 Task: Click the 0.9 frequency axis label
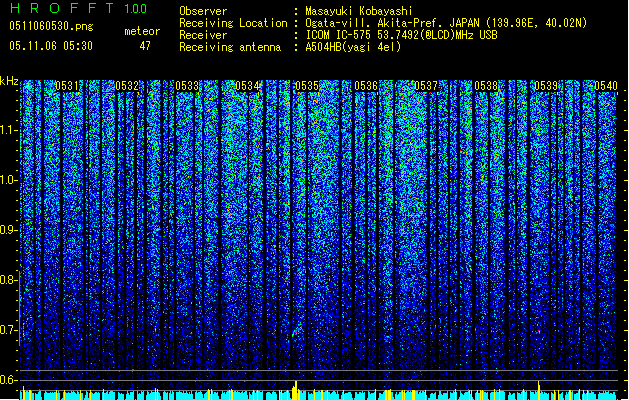tap(9, 230)
